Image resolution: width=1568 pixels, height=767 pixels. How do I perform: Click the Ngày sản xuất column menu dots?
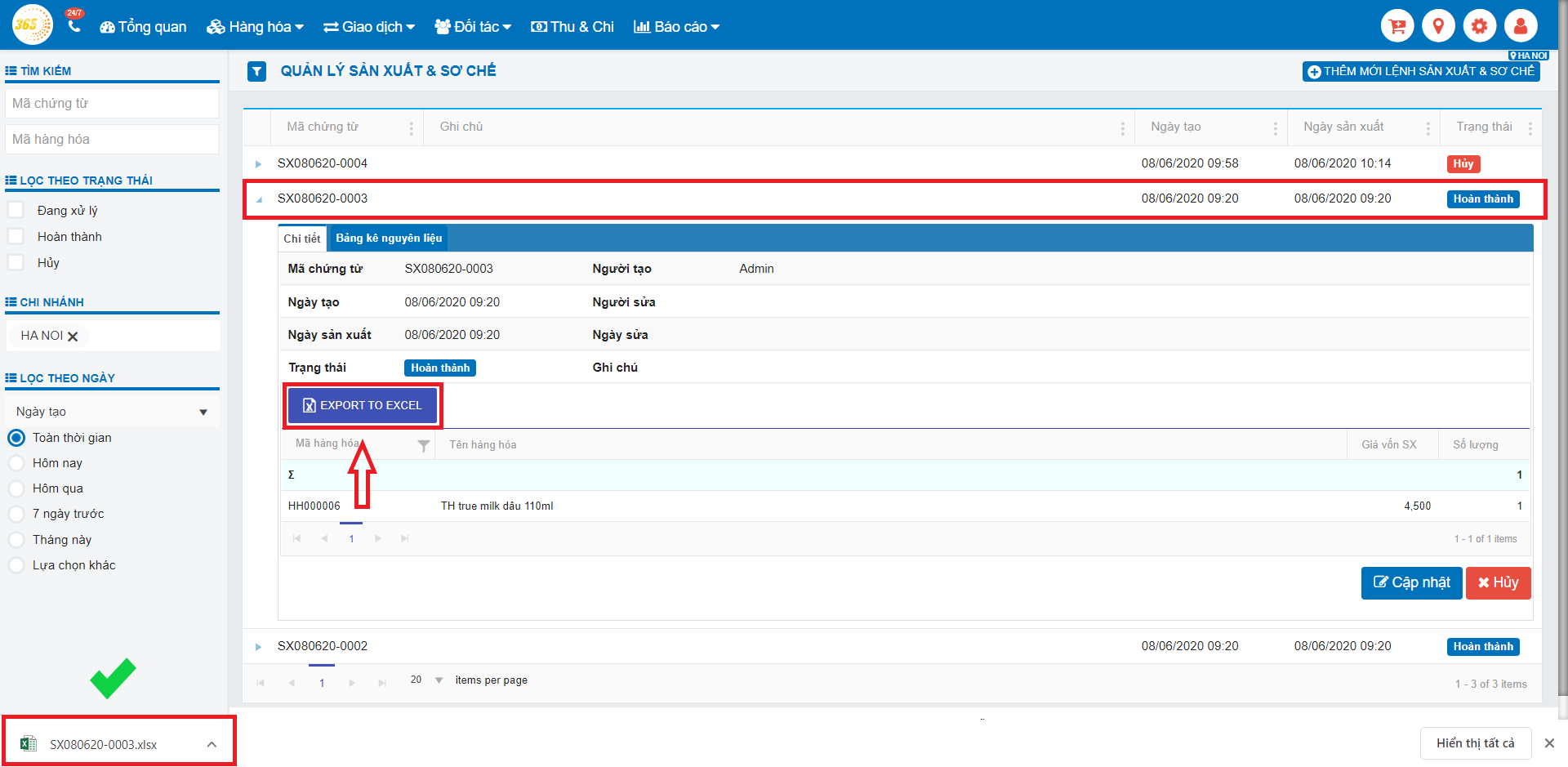(1428, 128)
